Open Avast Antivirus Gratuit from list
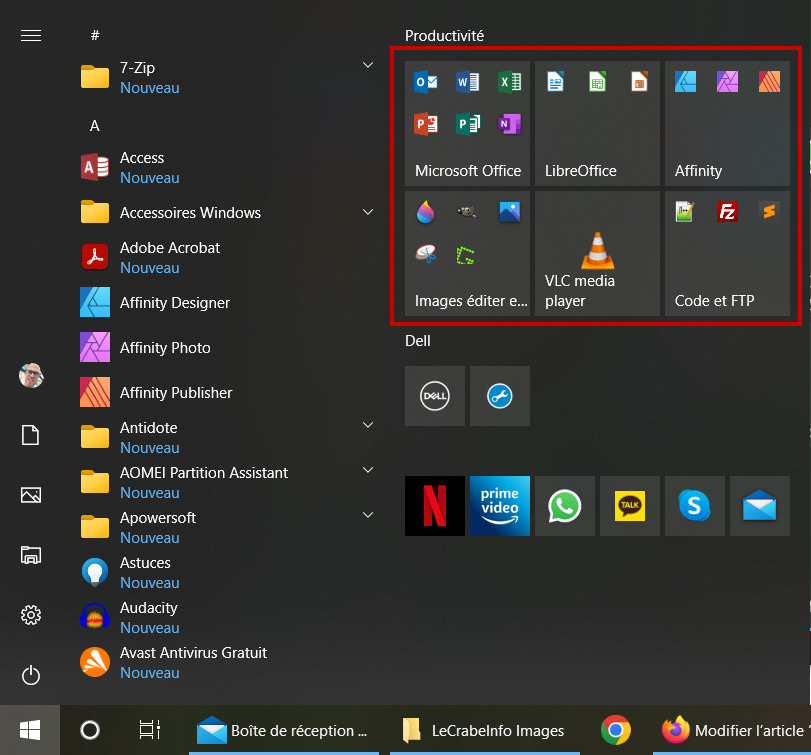This screenshot has width=811, height=755. [x=228, y=662]
